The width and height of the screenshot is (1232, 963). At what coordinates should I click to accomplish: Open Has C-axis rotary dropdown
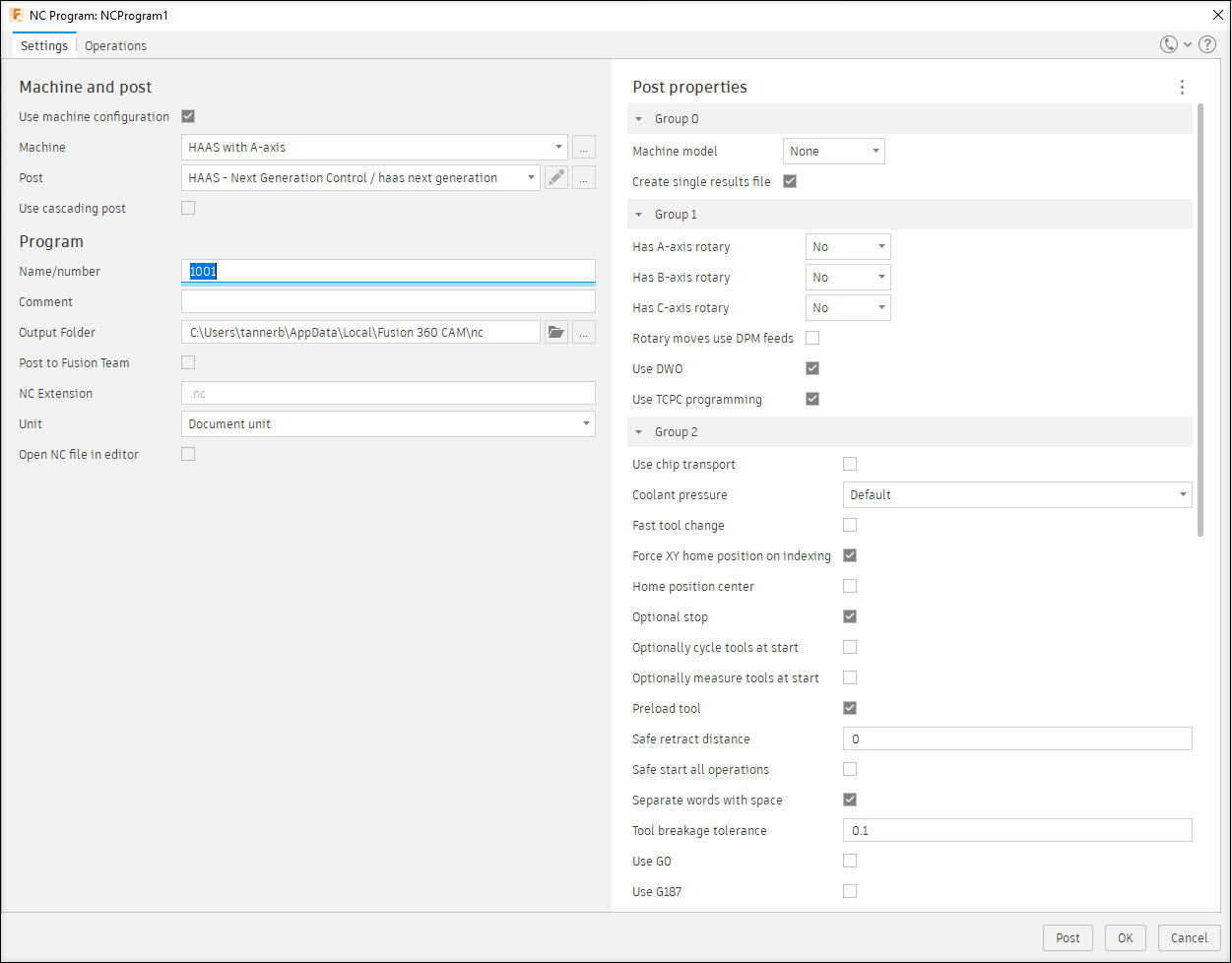point(848,308)
